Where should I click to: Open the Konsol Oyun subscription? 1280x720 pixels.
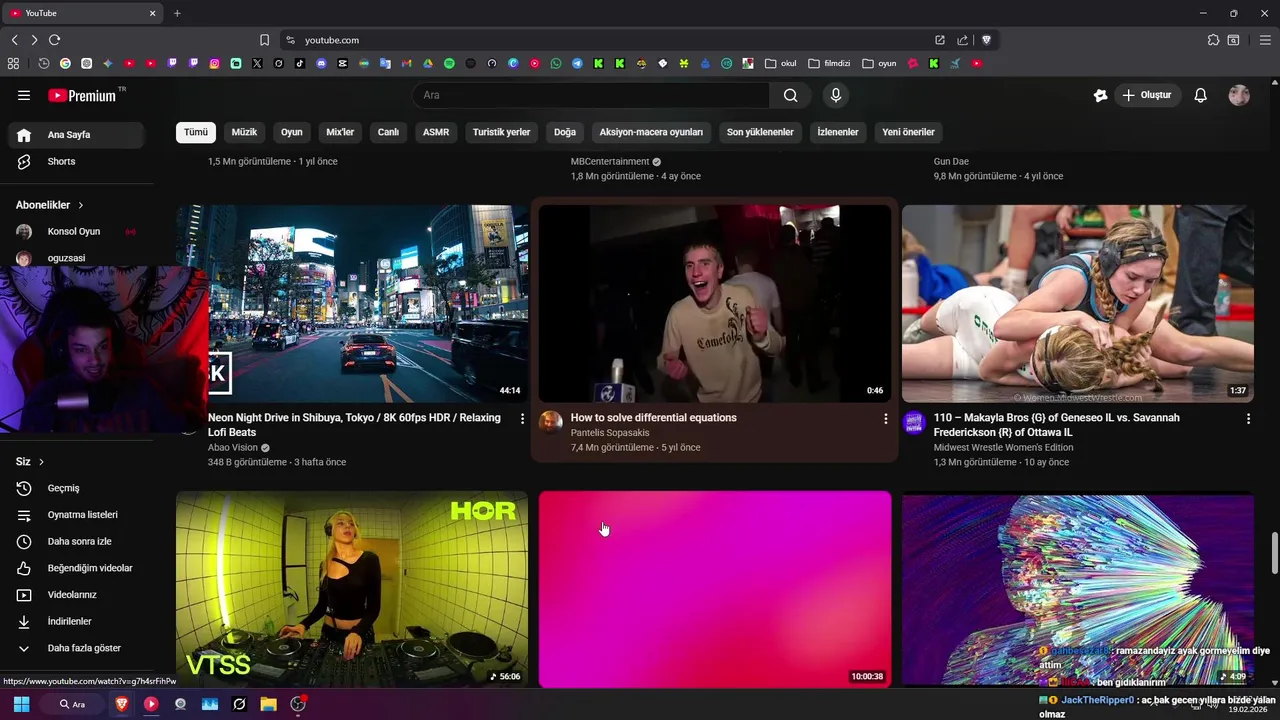click(x=77, y=231)
